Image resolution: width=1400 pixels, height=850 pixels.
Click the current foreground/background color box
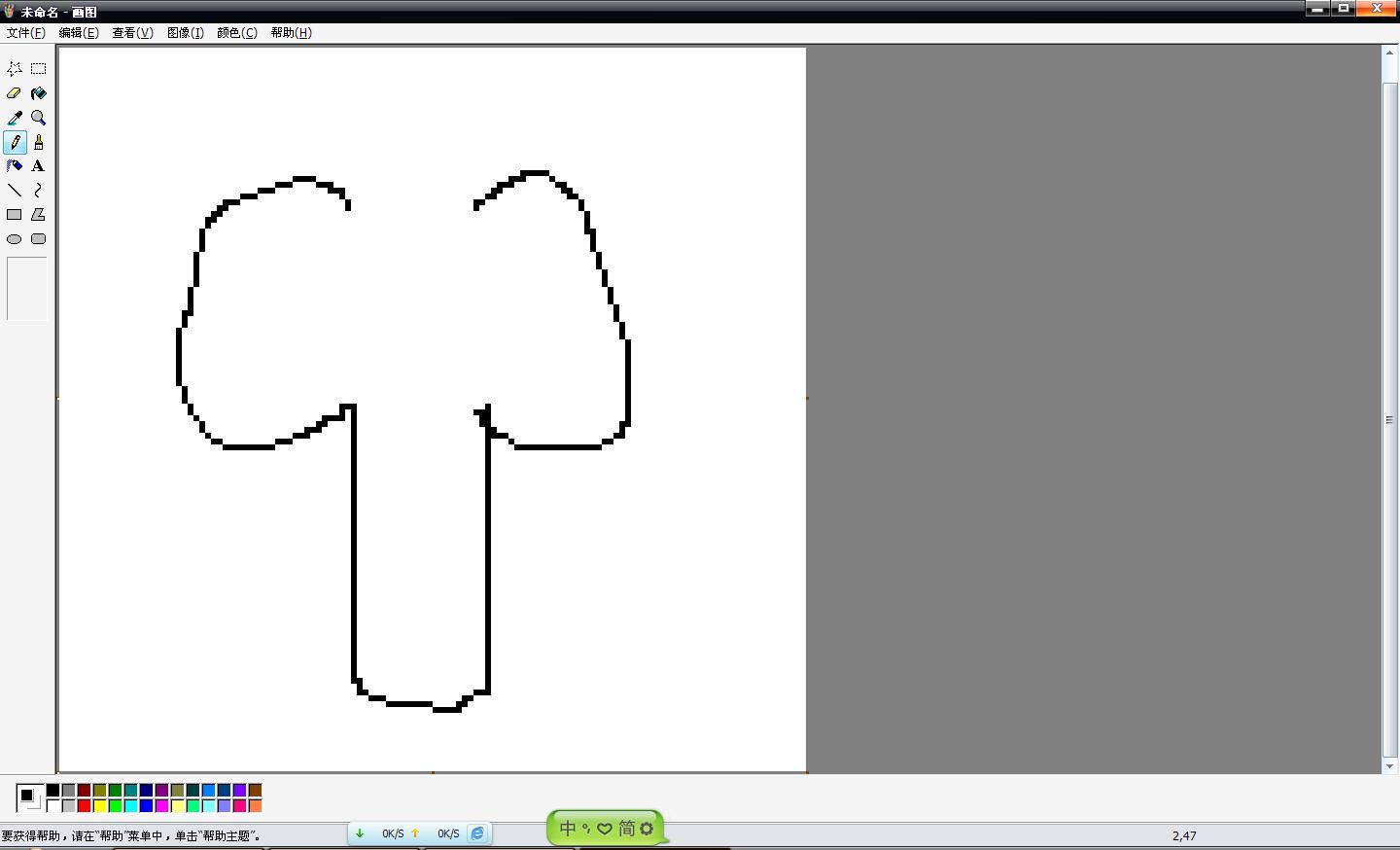point(29,797)
